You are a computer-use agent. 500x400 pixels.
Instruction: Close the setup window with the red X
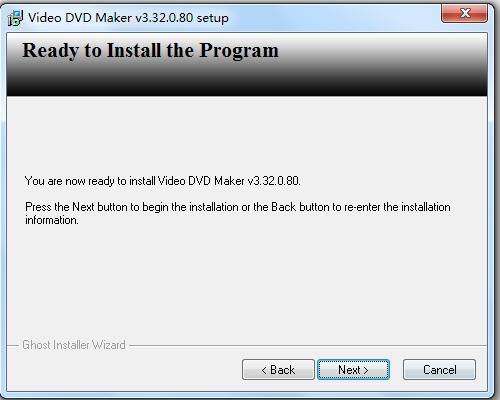pos(464,13)
